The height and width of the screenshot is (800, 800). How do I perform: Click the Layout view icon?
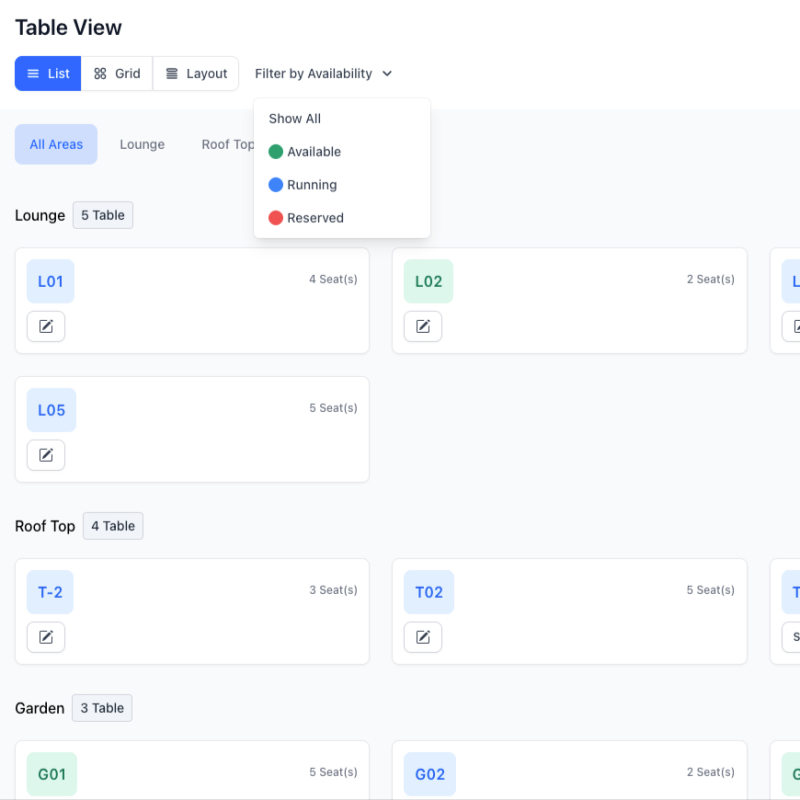click(196, 73)
